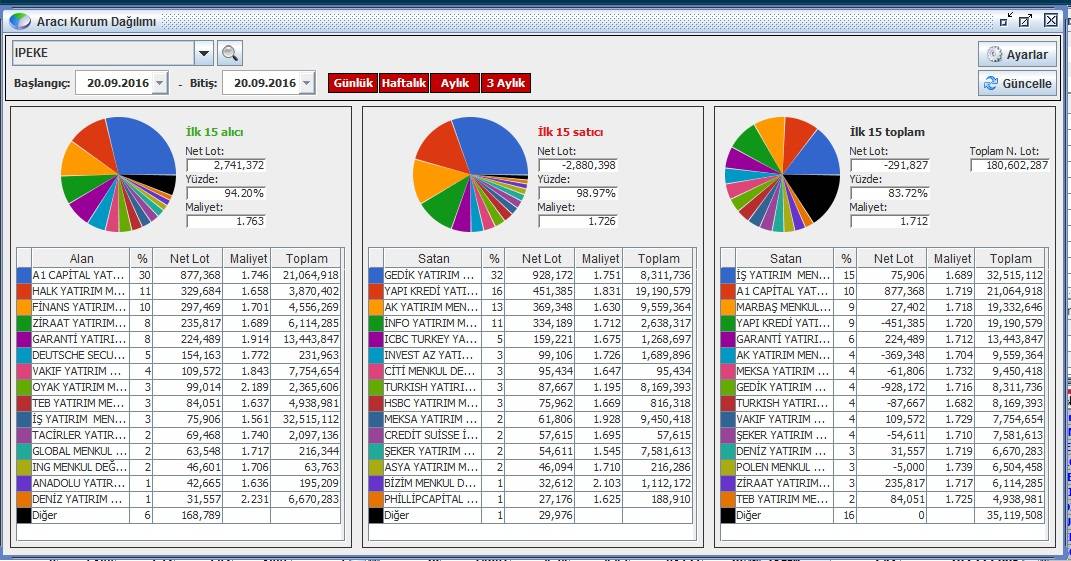Select the GEDİK YATIRIM seller row
Screen dimensions: 1071x561
(431, 275)
